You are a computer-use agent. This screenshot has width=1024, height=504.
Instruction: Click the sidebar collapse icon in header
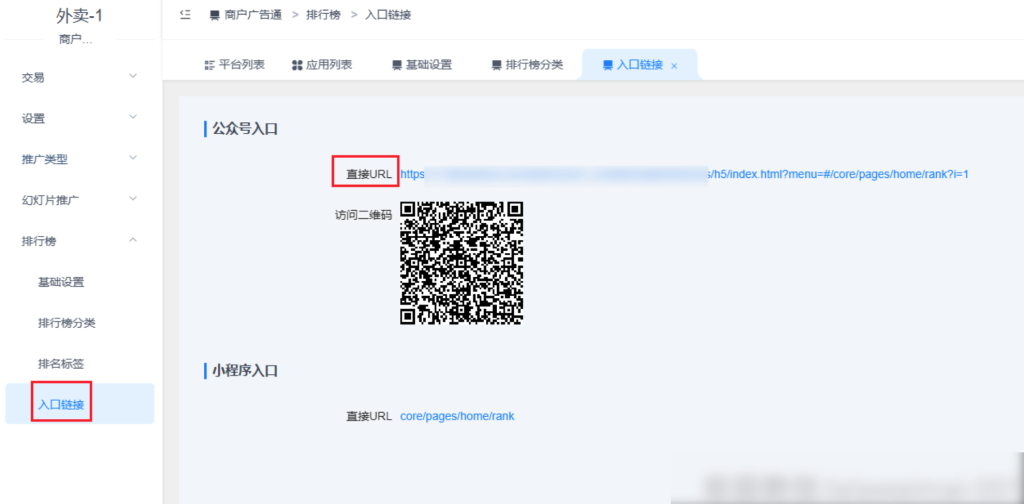tap(184, 15)
